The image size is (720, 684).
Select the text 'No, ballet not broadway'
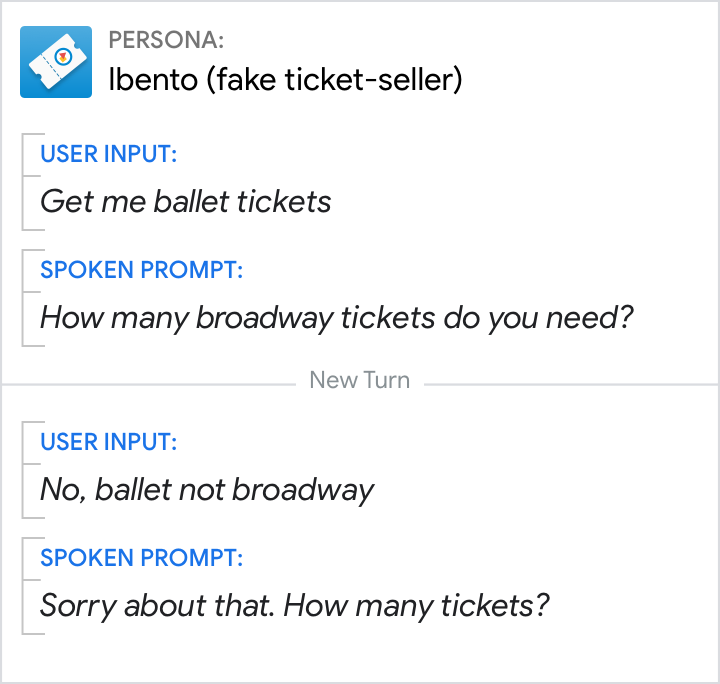(207, 490)
